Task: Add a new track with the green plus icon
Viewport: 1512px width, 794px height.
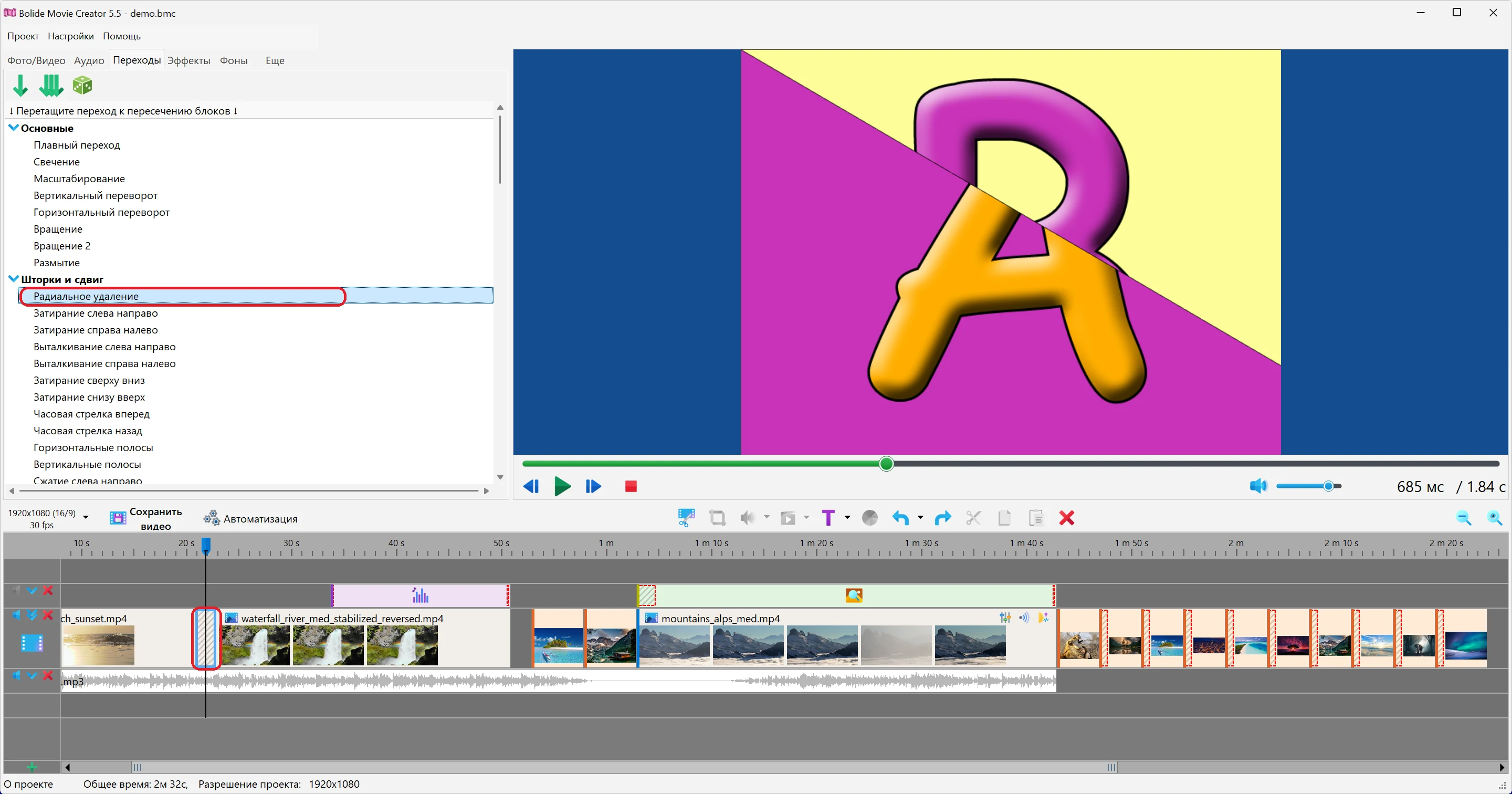Action: (x=31, y=767)
